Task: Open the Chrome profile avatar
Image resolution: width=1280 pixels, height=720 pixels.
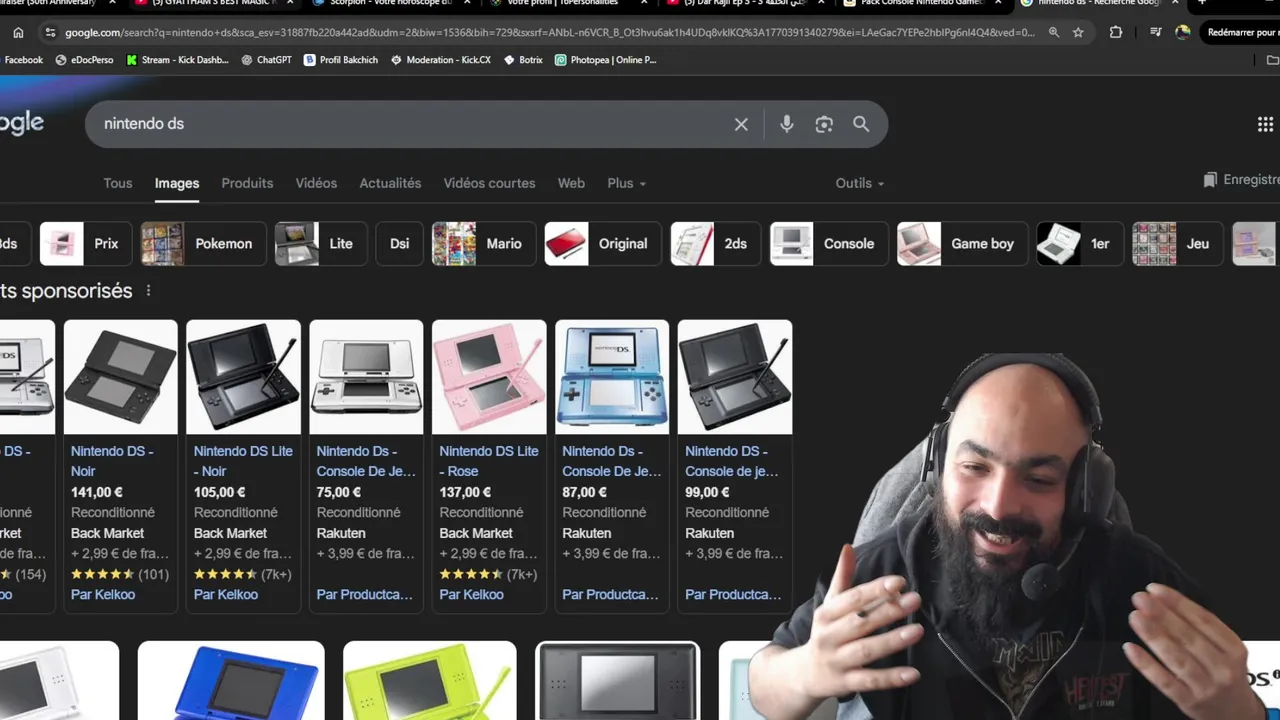Action: 1183,32
